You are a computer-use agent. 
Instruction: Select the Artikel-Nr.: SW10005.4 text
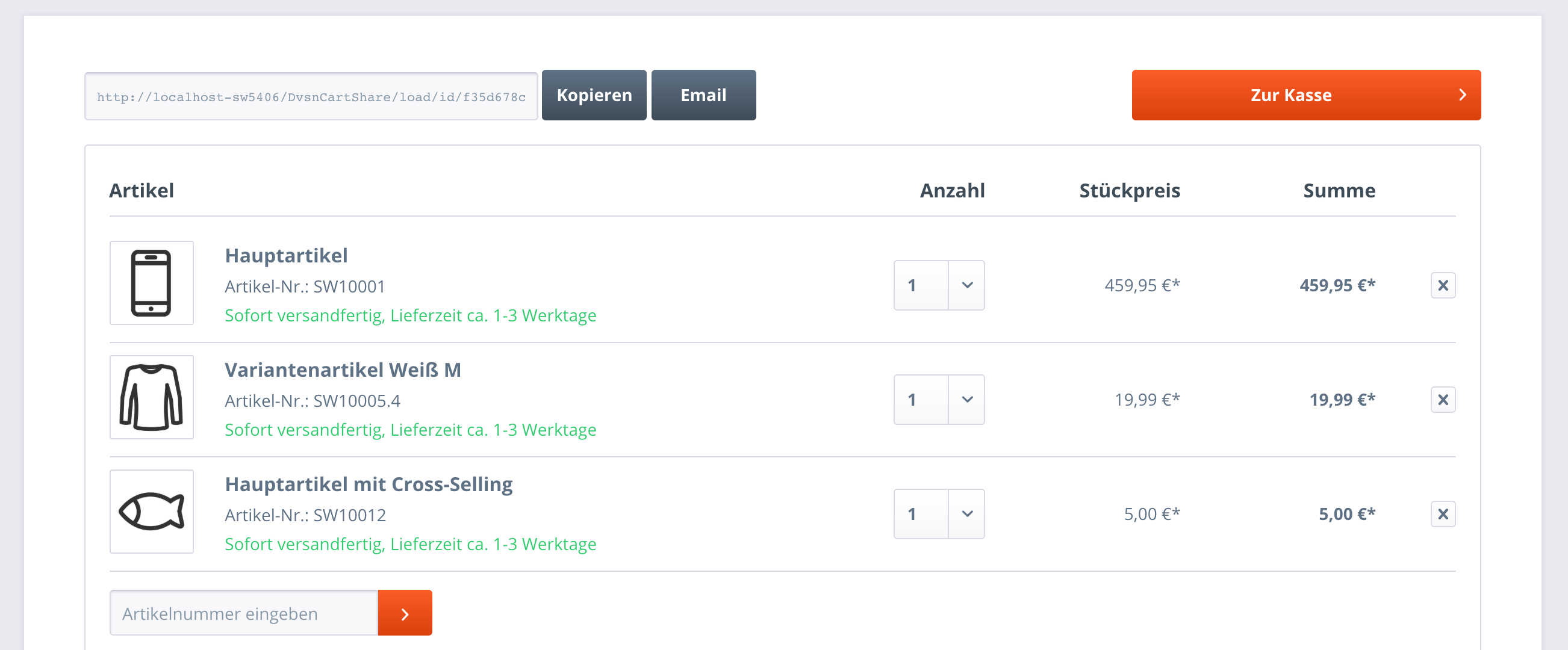pos(313,401)
